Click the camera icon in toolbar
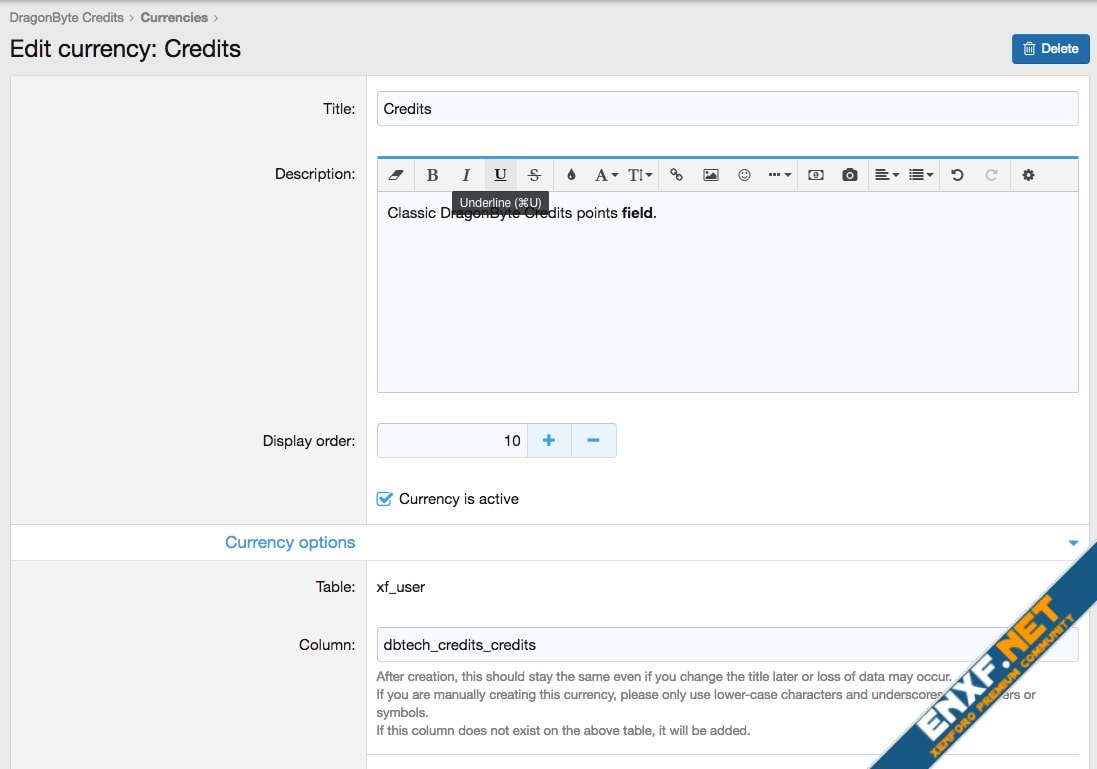The width and height of the screenshot is (1097, 769). [850, 175]
